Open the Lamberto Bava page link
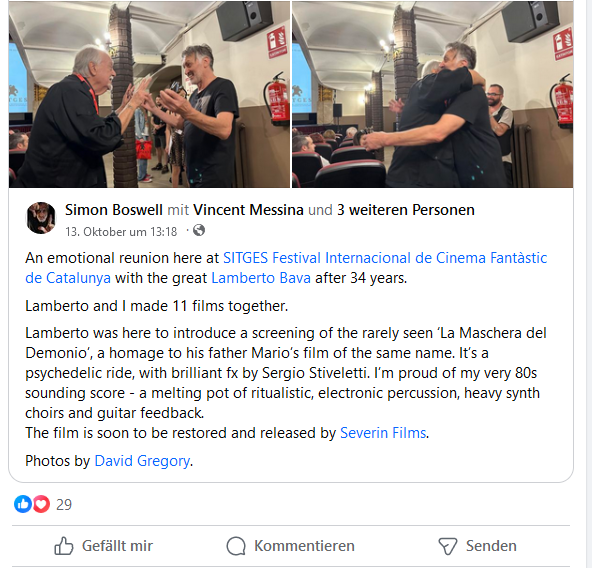The image size is (592, 568). click(261, 278)
